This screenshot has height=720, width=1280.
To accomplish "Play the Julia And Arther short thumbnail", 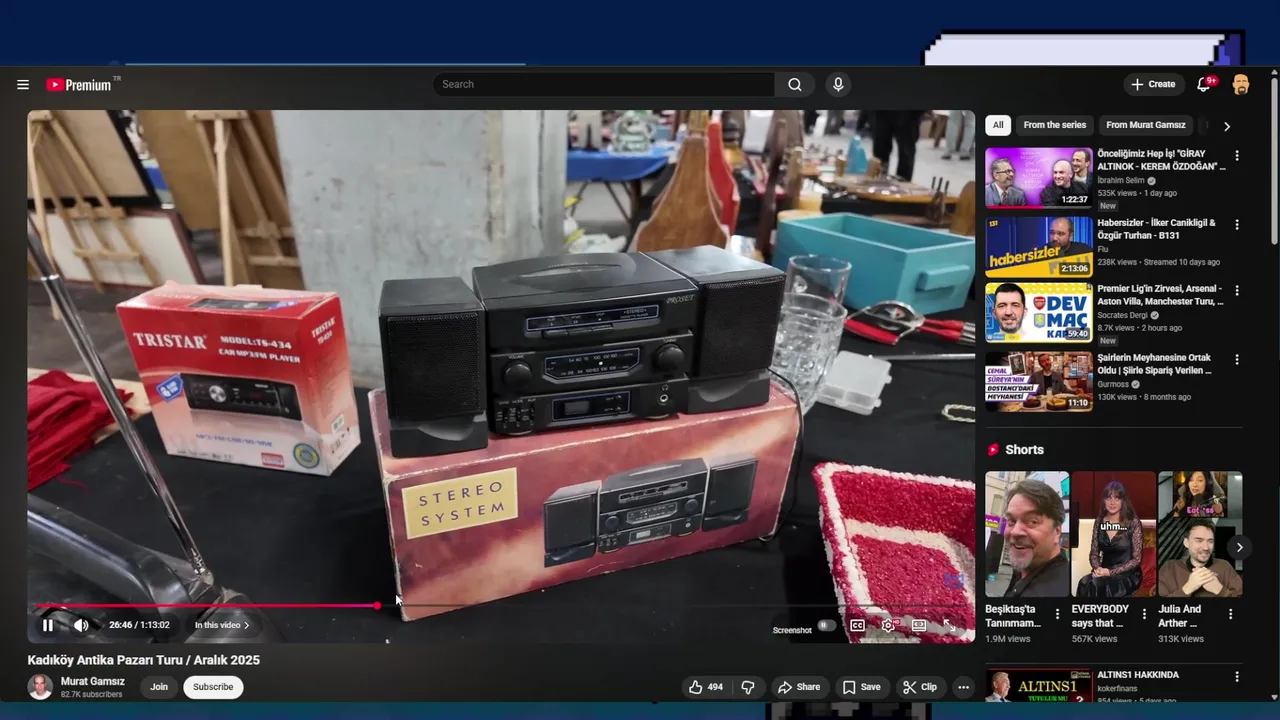I will [1200, 534].
